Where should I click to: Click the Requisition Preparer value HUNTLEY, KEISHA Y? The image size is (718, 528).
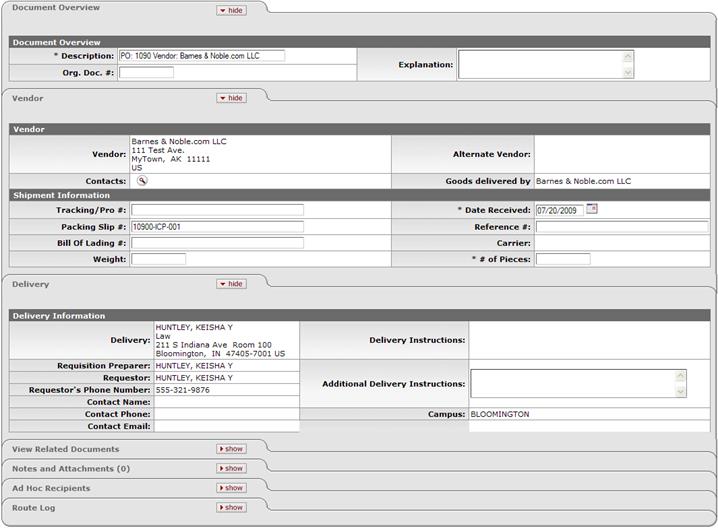(x=194, y=366)
